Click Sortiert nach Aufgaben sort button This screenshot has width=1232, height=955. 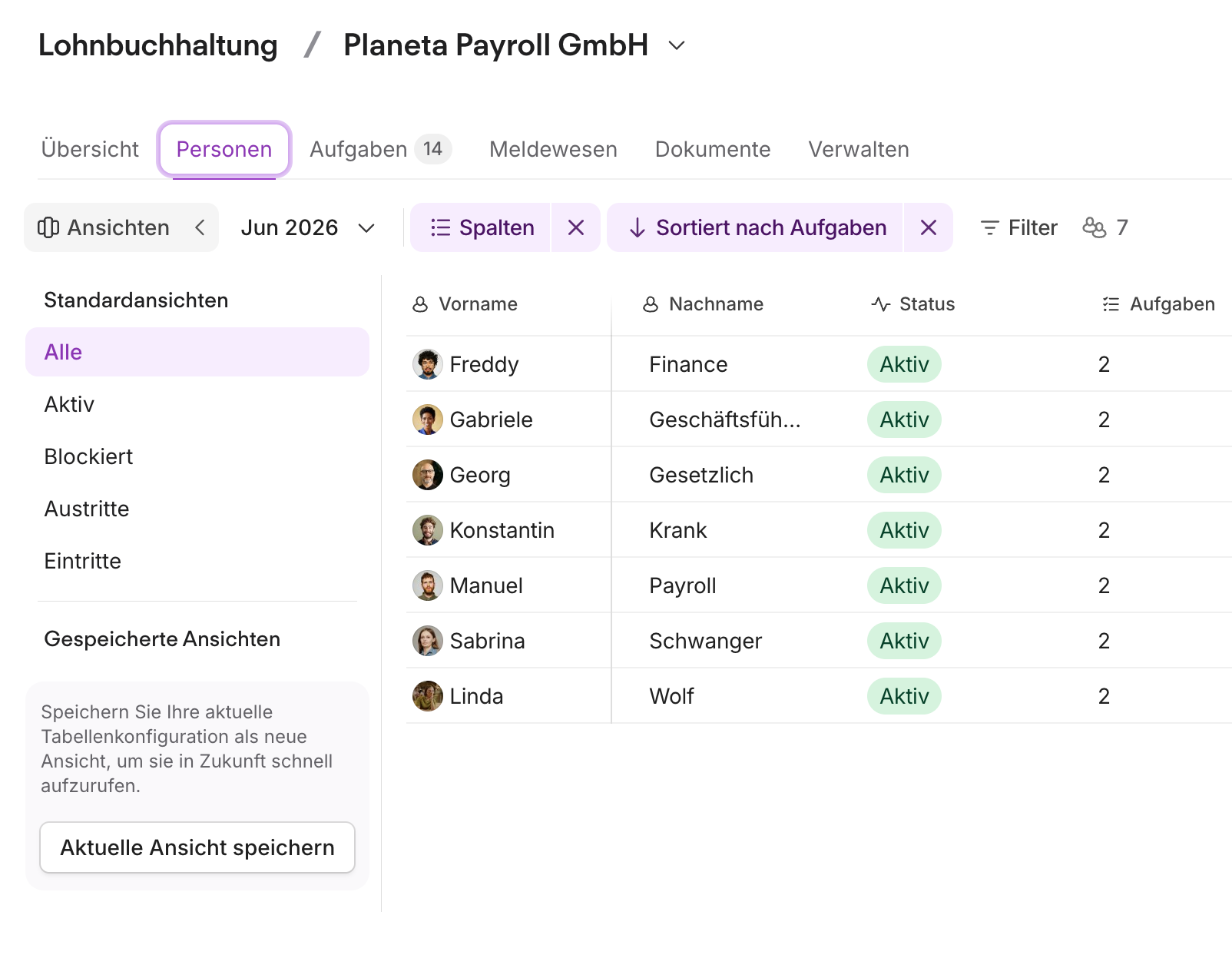point(756,227)
